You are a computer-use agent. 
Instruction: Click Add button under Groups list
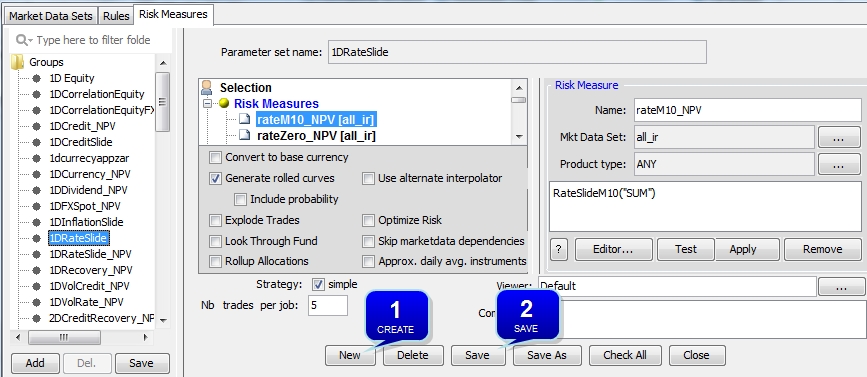pos(35,363)
